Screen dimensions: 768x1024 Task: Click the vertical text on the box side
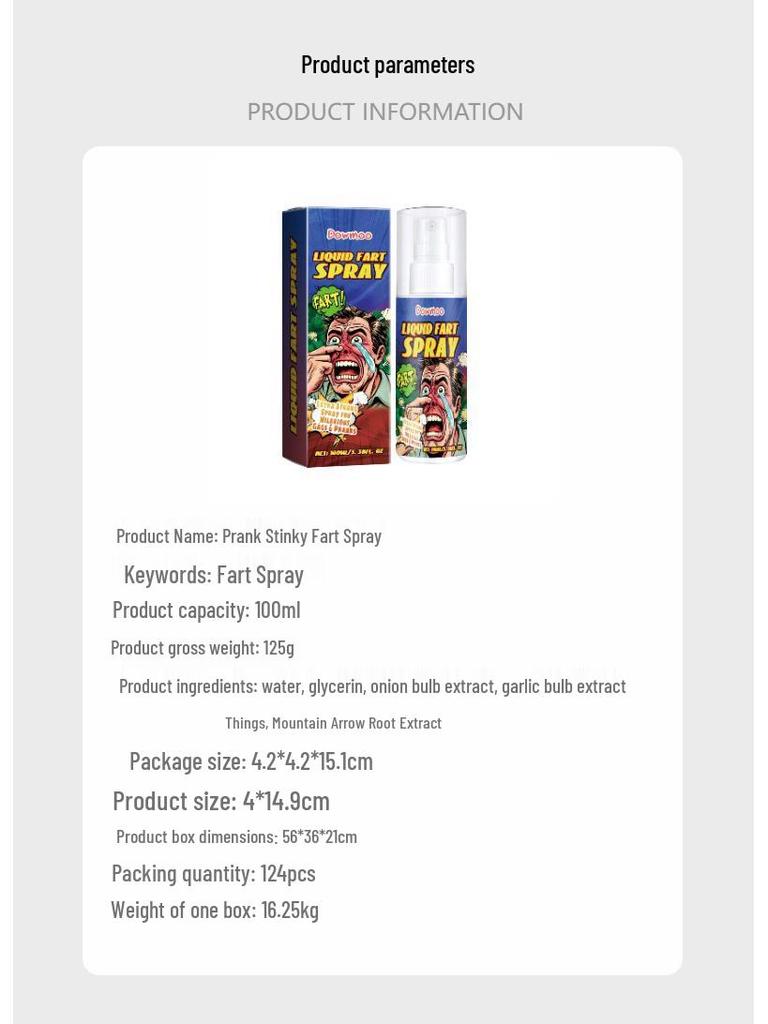[x=294, y=335]
